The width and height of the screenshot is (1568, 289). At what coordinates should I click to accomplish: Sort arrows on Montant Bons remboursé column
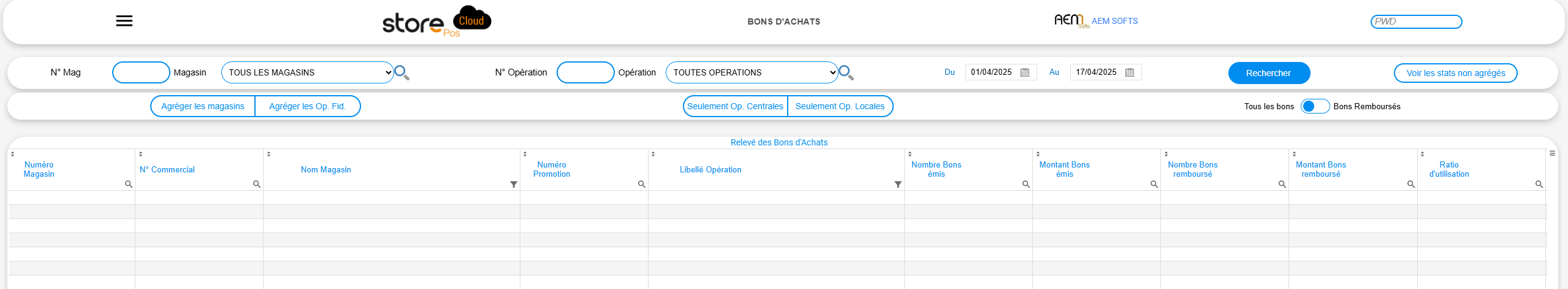click(x=1294, y=154)
